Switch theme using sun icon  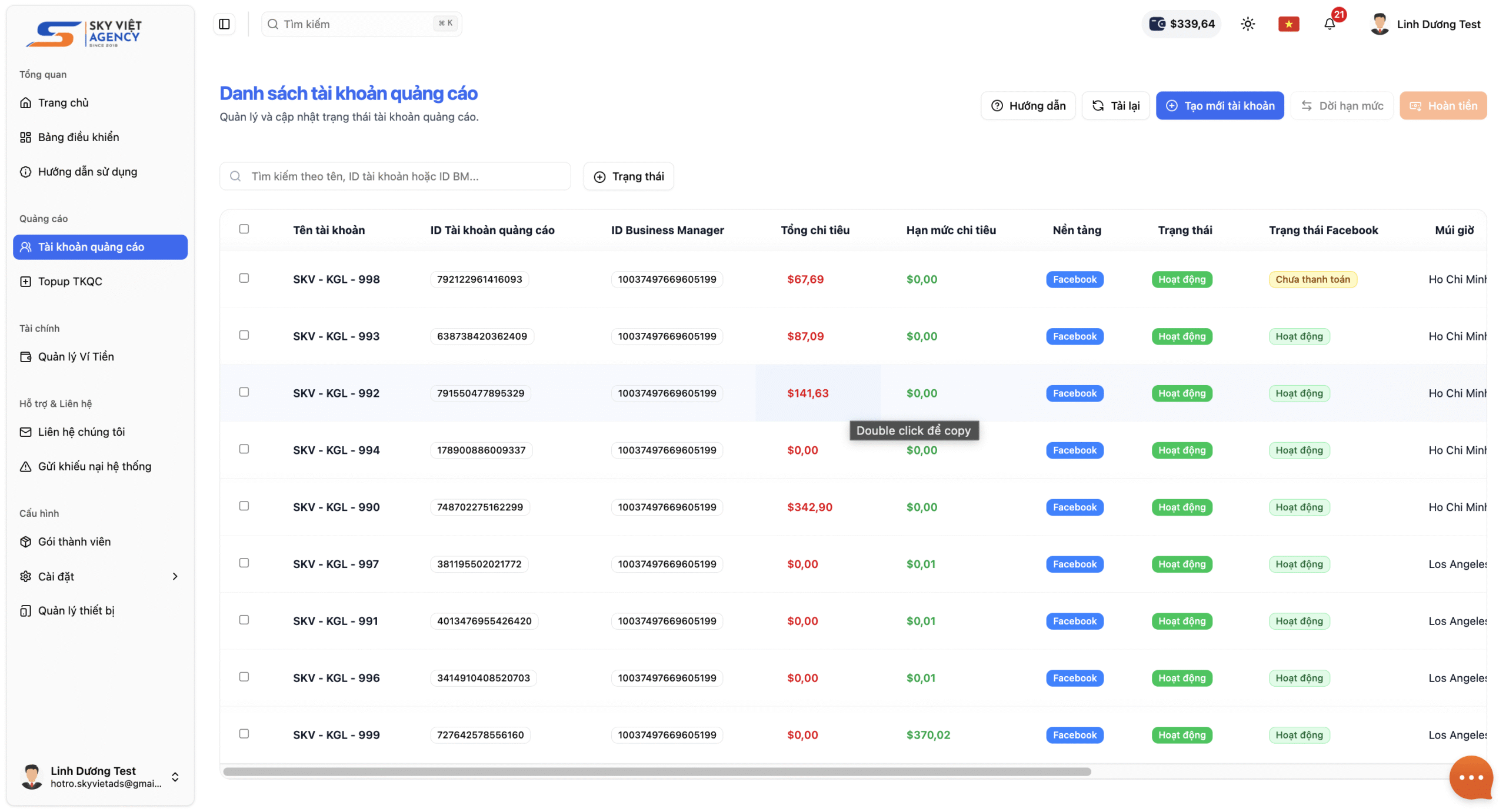pos(1247,24)
